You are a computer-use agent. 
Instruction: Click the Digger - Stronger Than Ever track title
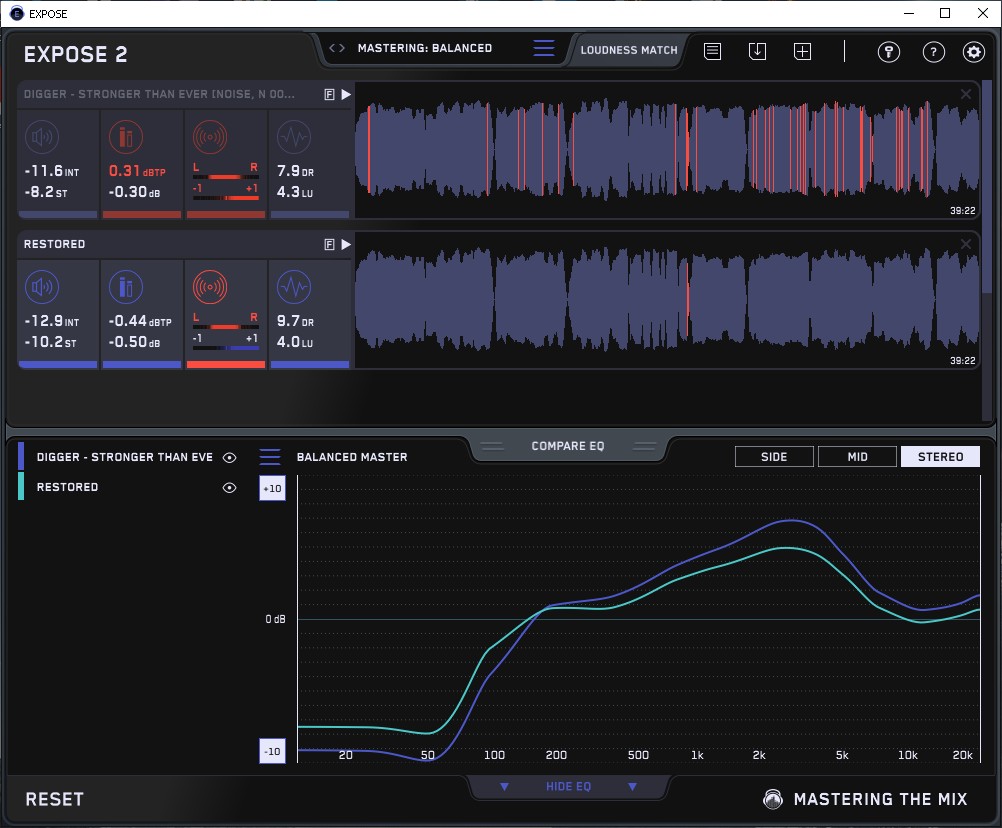[x=159, y=95]
